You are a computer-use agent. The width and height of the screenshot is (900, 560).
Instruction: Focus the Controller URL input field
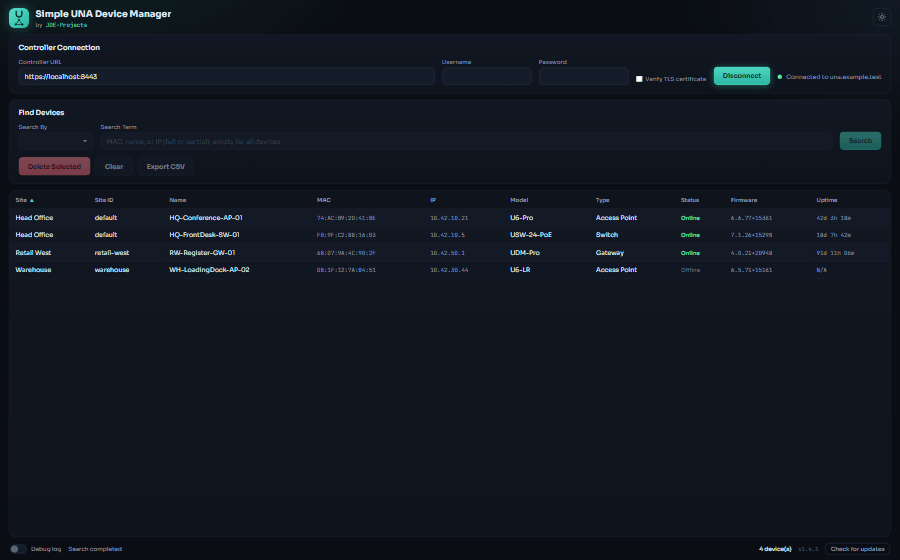click(226, 76)
